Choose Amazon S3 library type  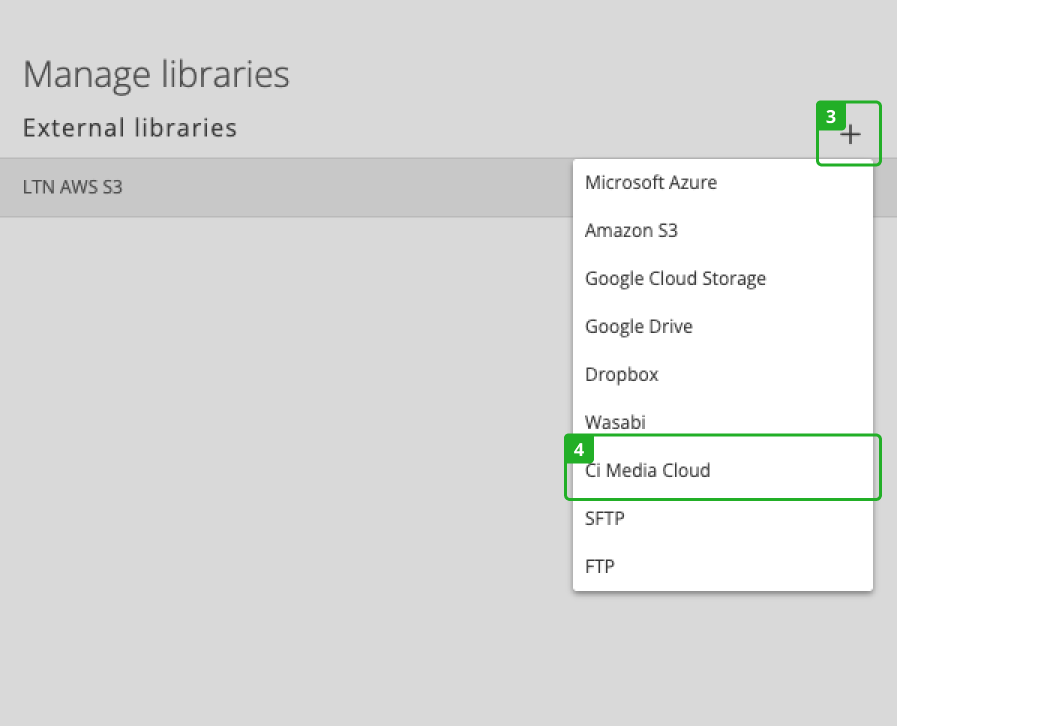tap(723, 231)
